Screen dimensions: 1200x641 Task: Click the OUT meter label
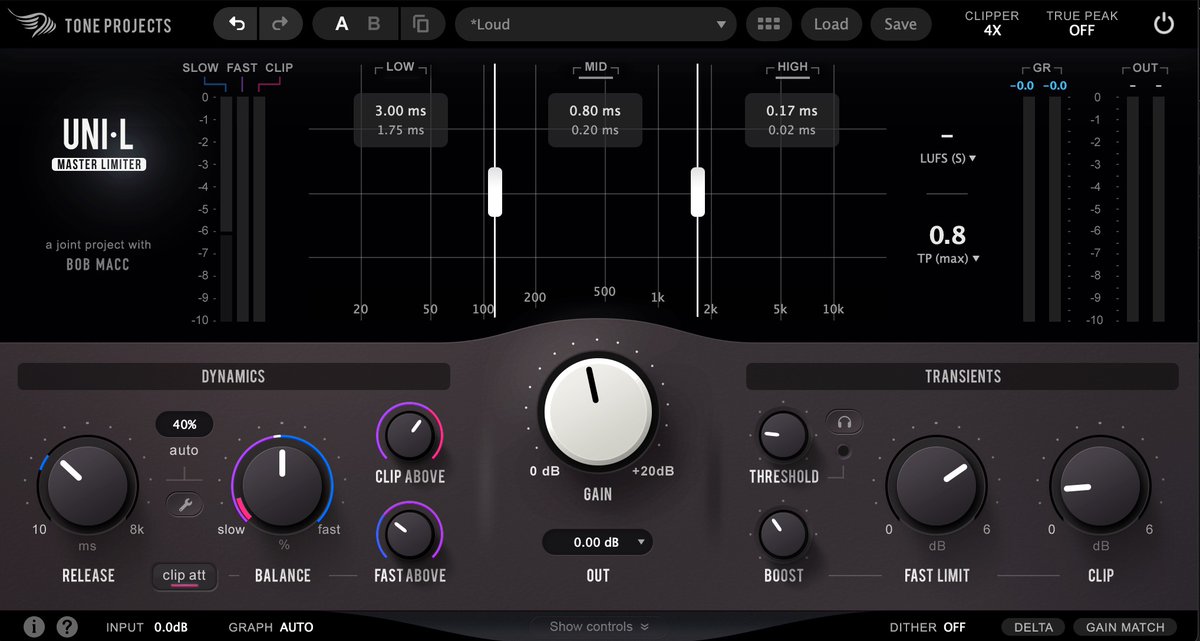1145,68
